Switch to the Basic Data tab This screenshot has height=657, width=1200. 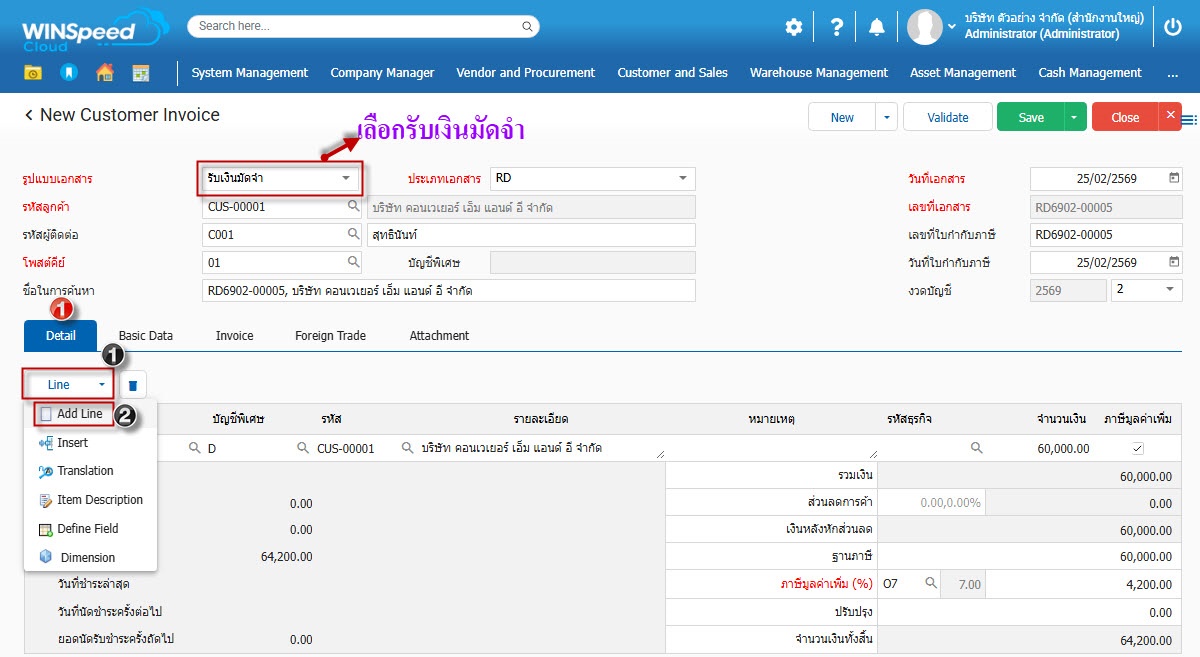[x=146, y=336]
